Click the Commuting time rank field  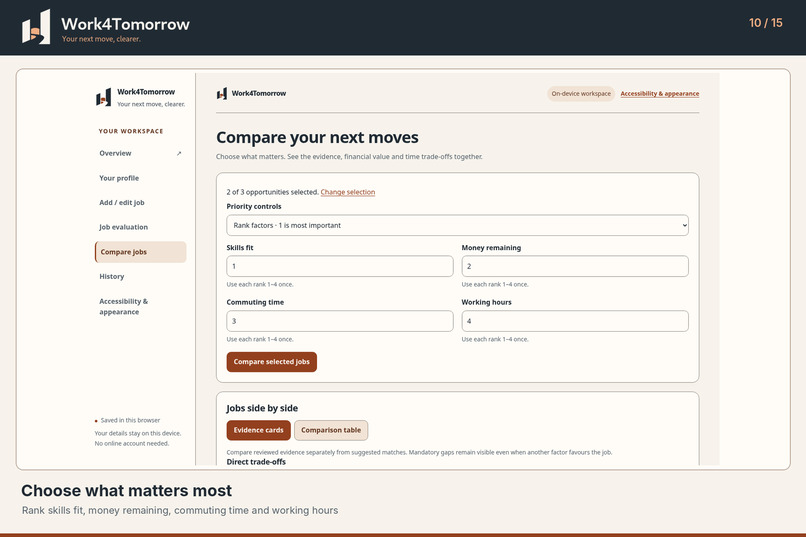pyautogui.click(x=340, y=321)
